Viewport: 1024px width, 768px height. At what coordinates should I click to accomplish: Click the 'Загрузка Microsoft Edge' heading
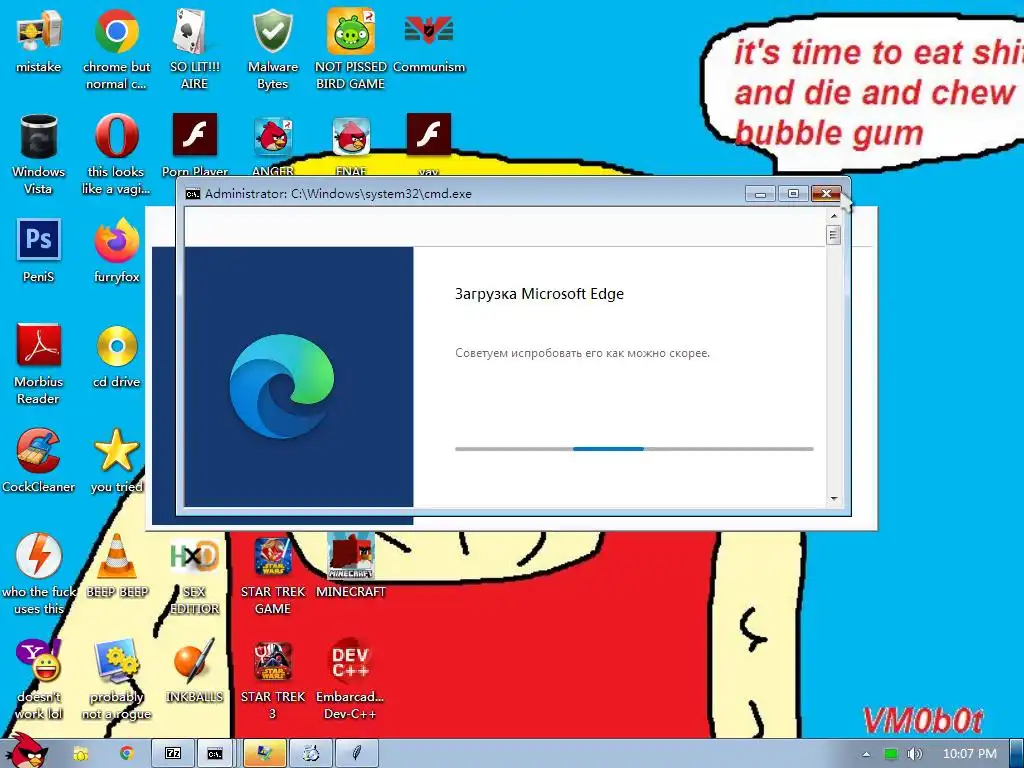click(x=539, y=294)
